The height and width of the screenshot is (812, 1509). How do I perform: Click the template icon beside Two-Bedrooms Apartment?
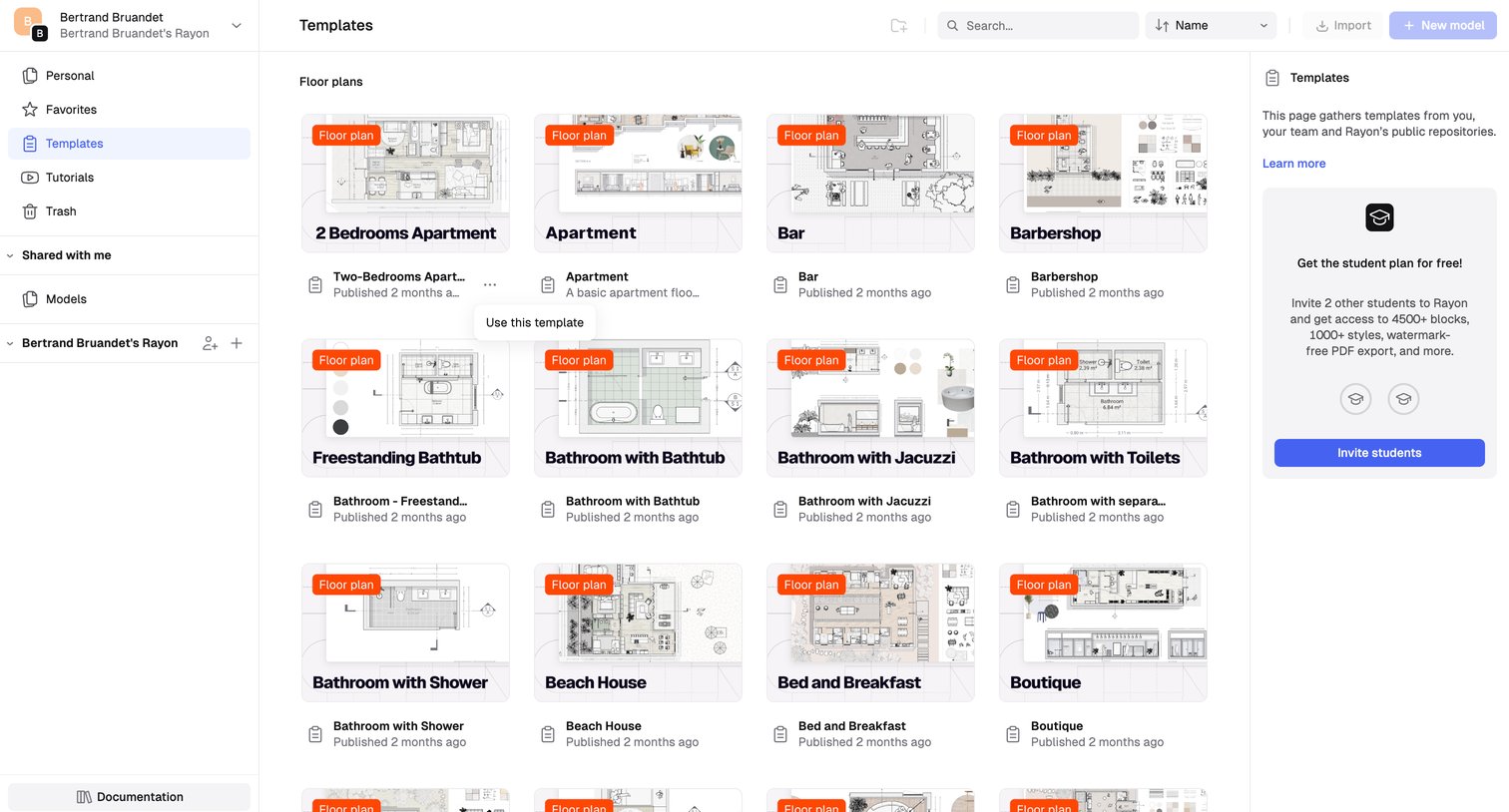tap(315, 285)
